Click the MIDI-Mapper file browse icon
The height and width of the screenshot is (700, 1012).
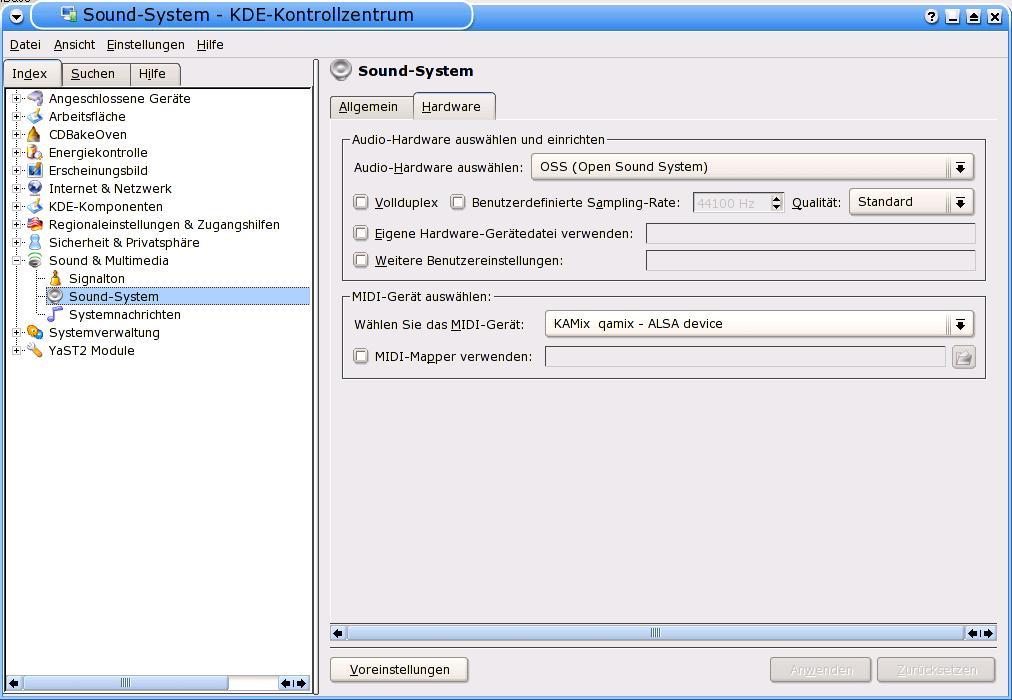click(964, 357)
